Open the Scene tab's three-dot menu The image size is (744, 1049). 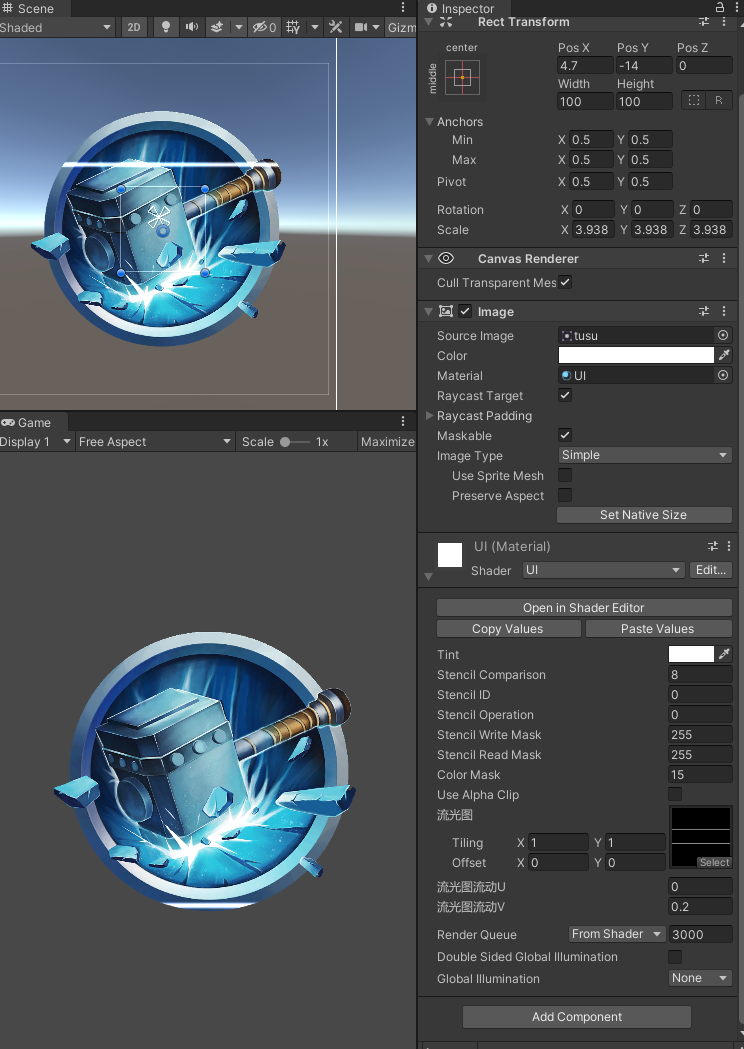(x=403, y=7)
